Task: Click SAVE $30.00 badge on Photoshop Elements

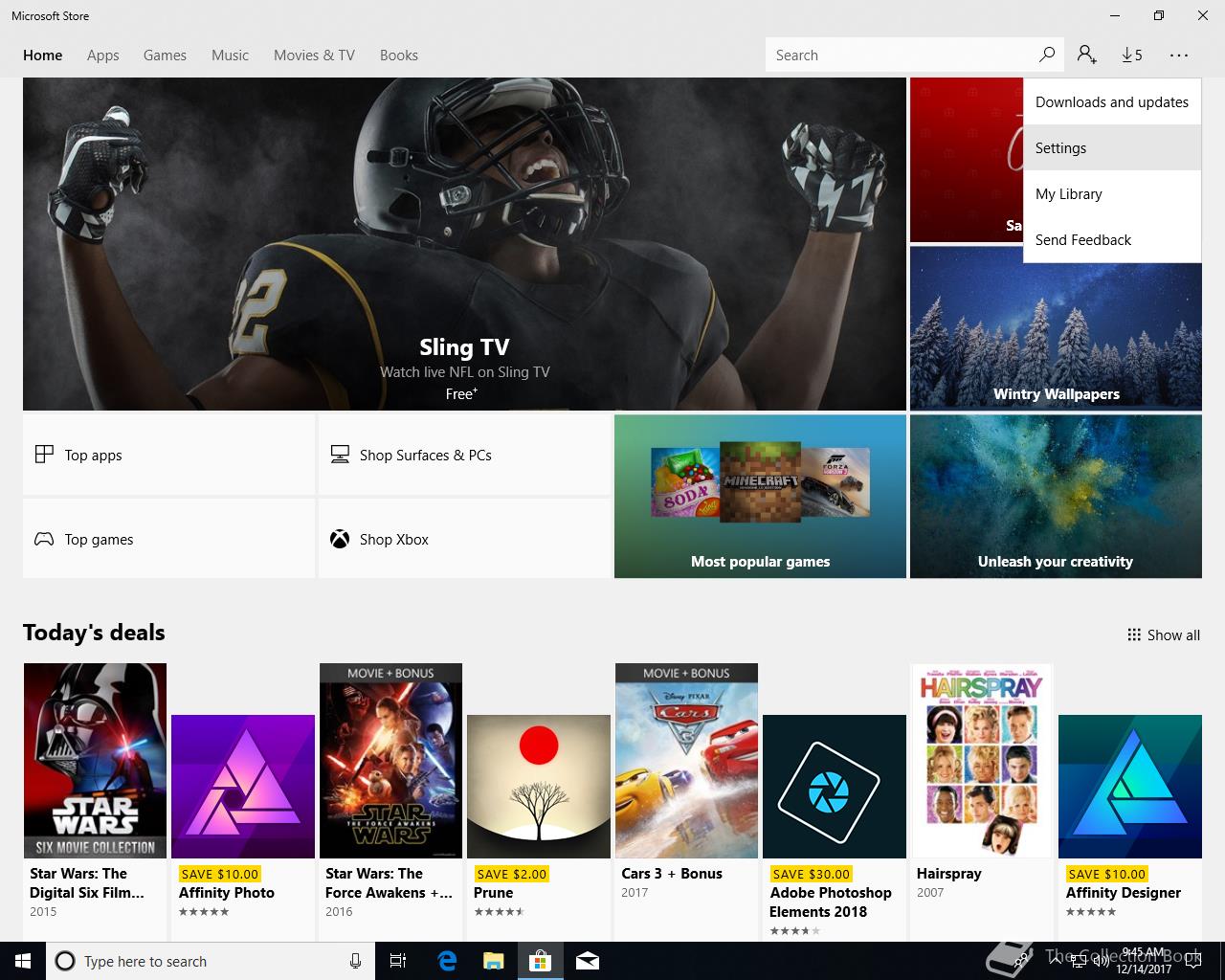Action: tap(811, 874)
